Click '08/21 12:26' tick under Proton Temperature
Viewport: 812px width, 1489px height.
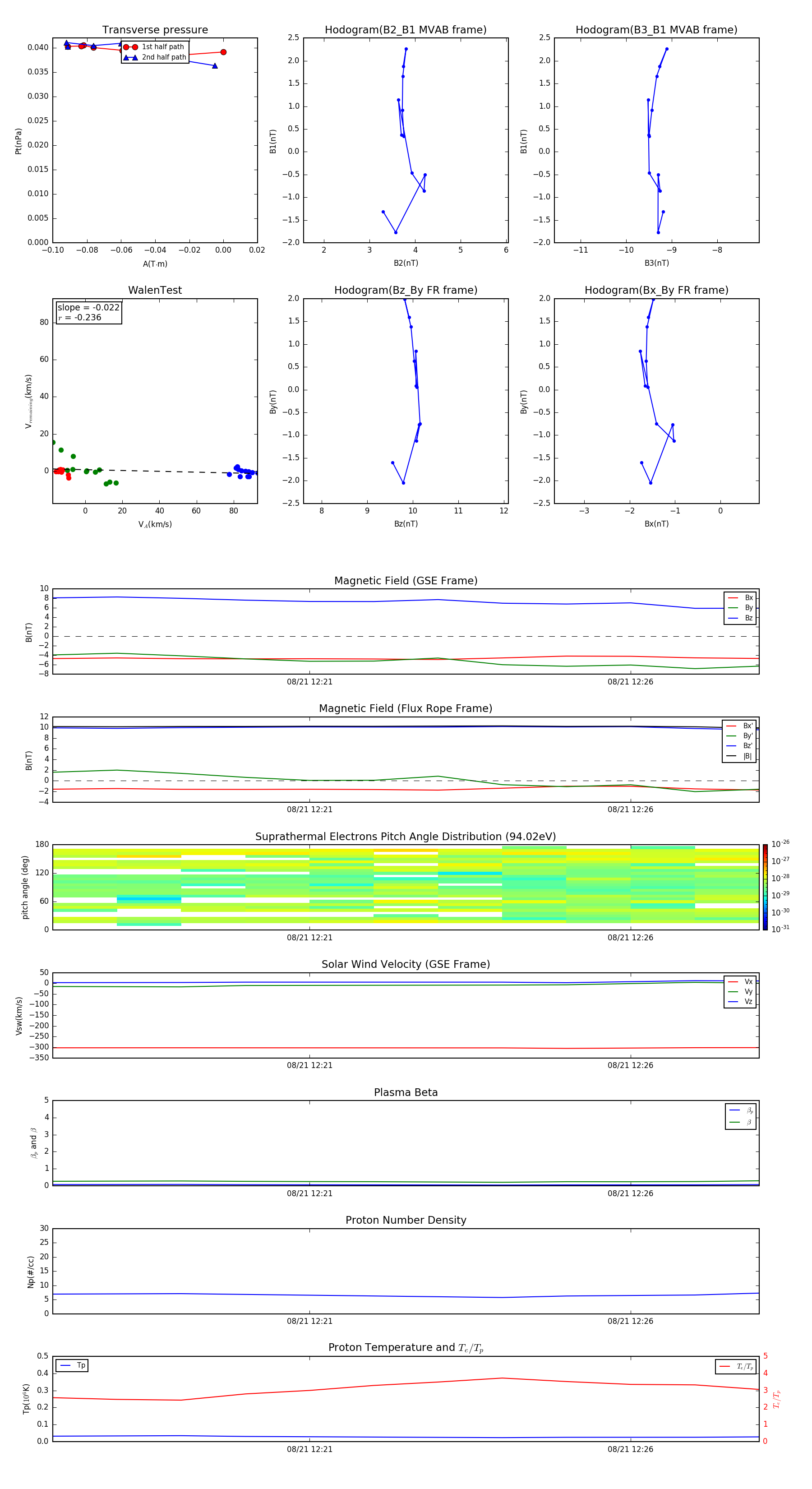click(631, 1449)
